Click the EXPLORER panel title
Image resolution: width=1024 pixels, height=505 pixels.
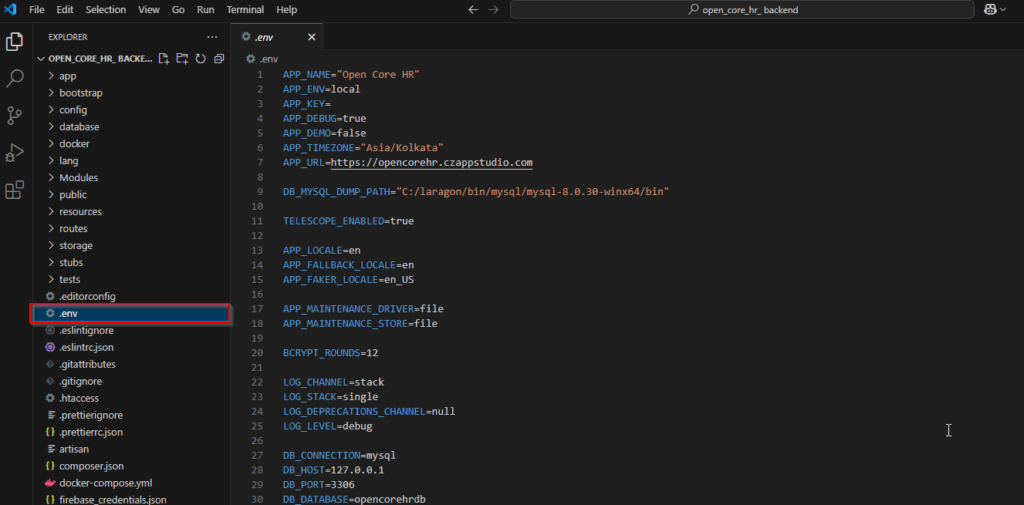click(x=68, y=37)
